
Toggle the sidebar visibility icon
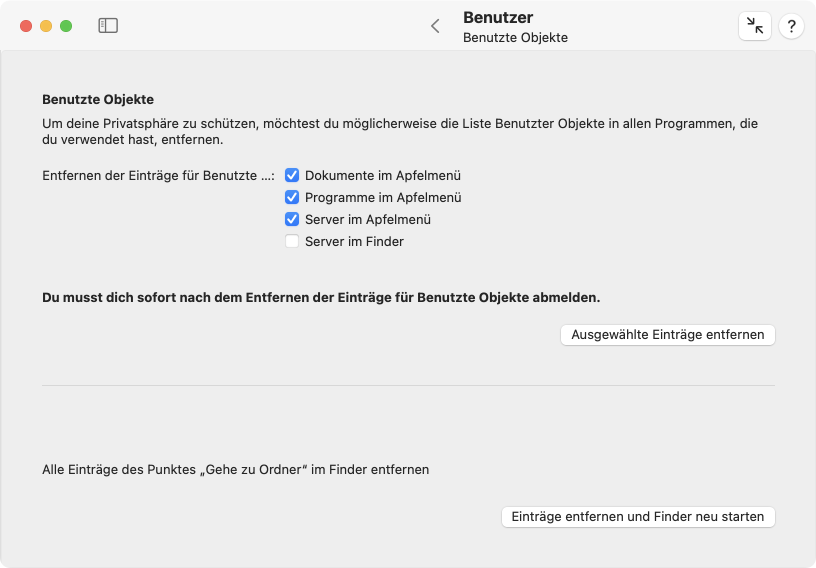click(108, 26)
